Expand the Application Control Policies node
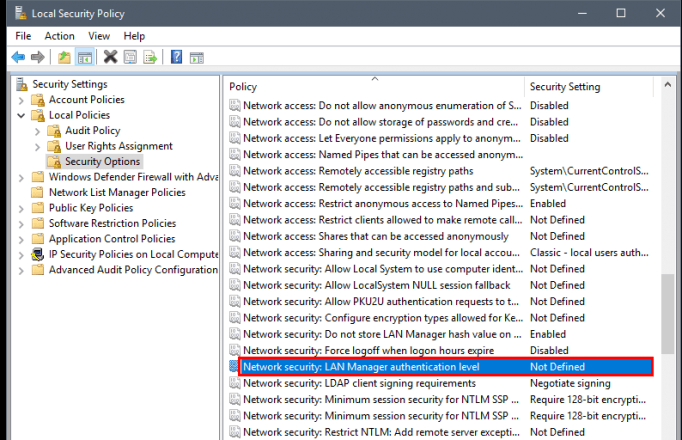This screenshot has width=682, height=440. coord(21,239)
